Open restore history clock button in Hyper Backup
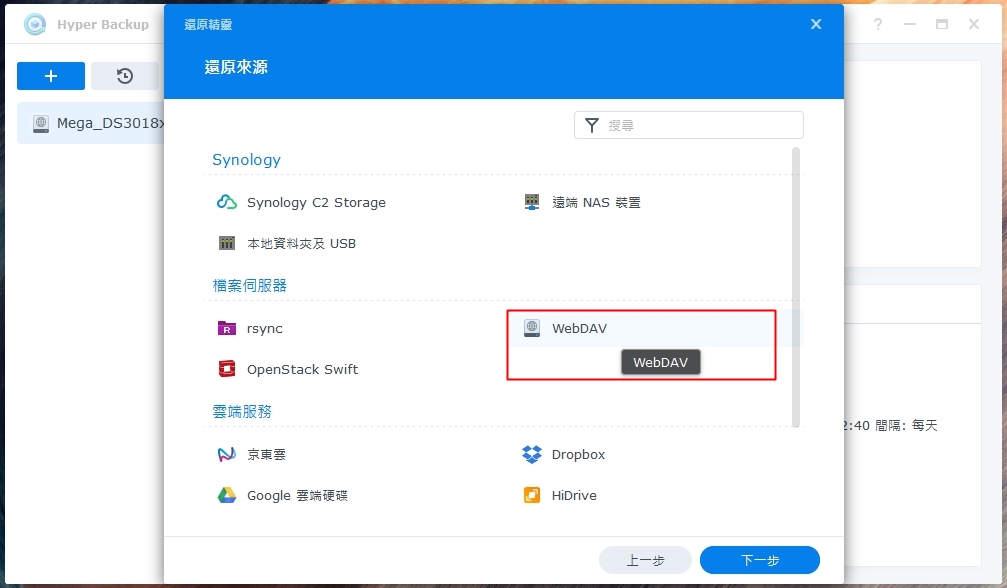The image size is (1007, 588). pos(125,76)
